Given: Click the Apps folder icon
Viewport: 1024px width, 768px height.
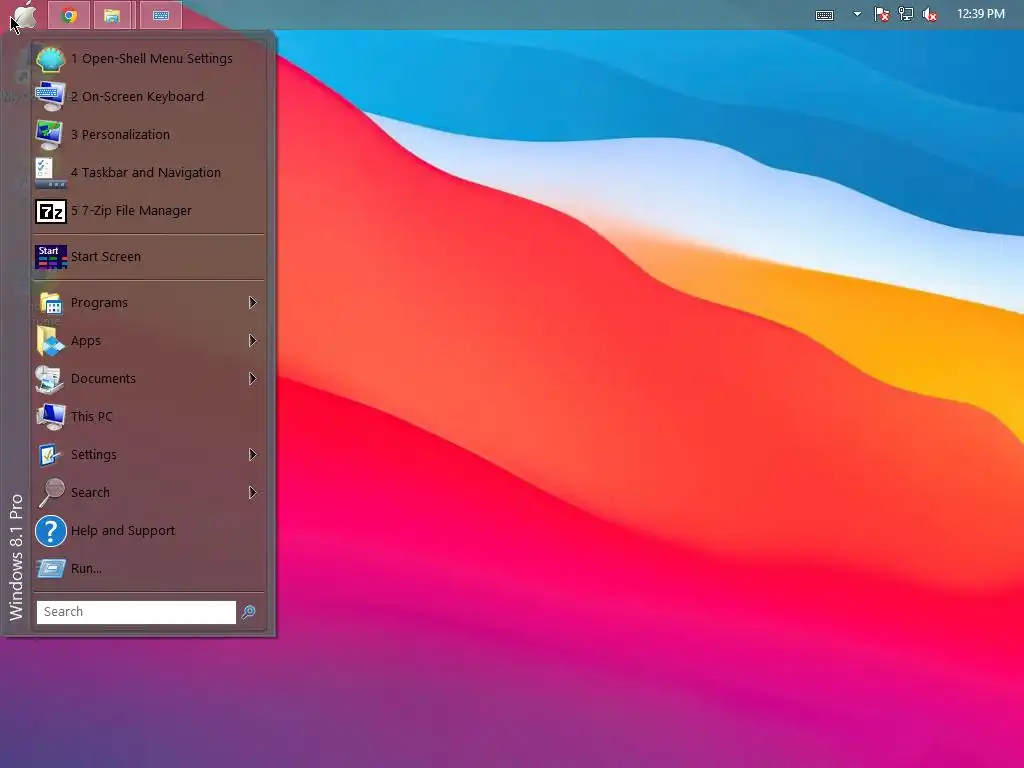Looking at the screenshot, I should pyautogui.click(x=50, y=341).
